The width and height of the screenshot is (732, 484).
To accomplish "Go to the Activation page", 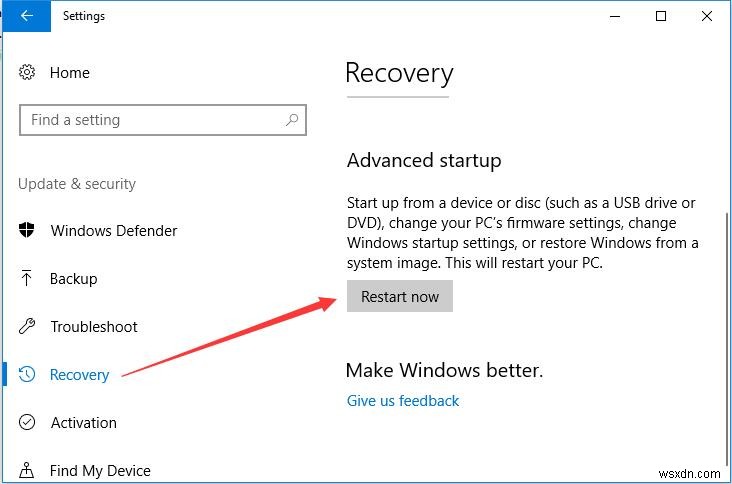I will [84, 423].
